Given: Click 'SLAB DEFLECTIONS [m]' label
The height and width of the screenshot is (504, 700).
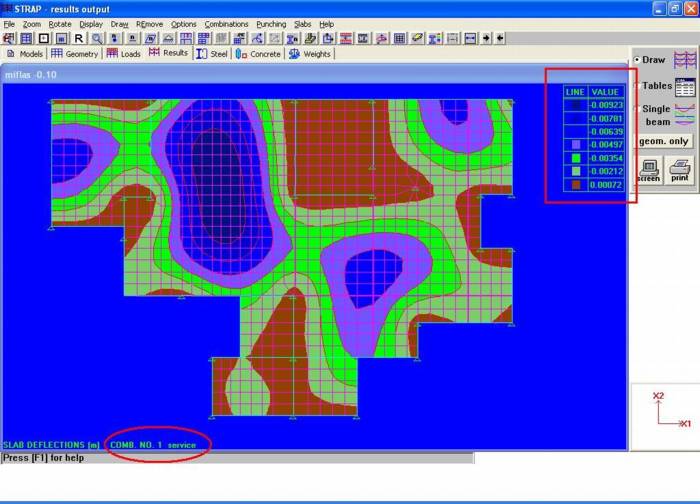Looking at the screenshot, I should point(51,445).
